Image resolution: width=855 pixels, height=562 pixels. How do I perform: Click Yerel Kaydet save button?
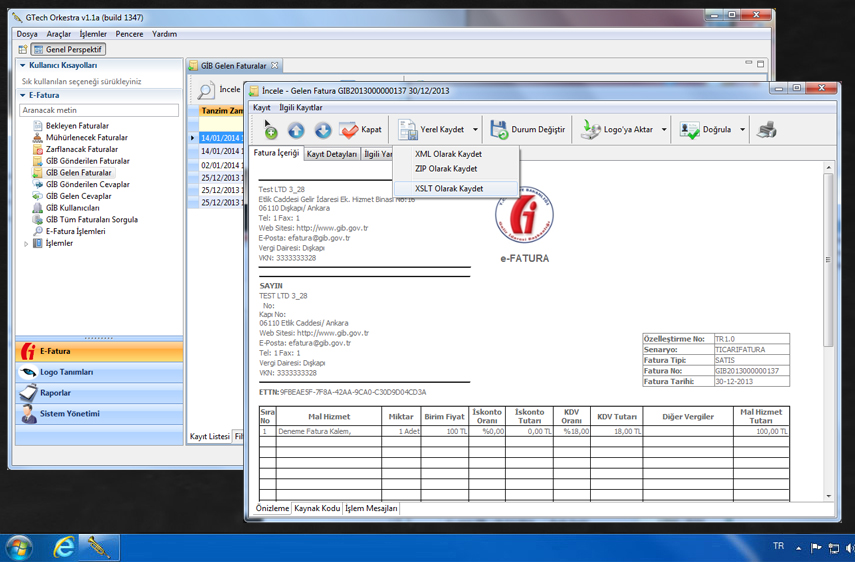pyautogui.click(x=432, y=130)
